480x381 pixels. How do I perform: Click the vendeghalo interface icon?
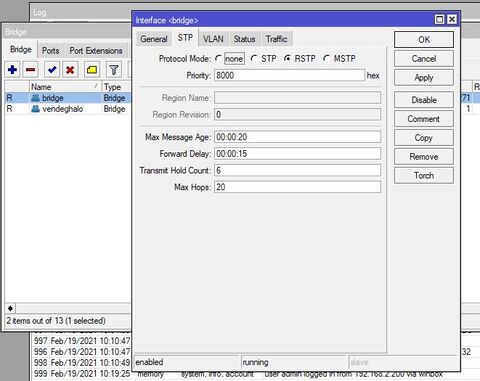coord(35,109)
